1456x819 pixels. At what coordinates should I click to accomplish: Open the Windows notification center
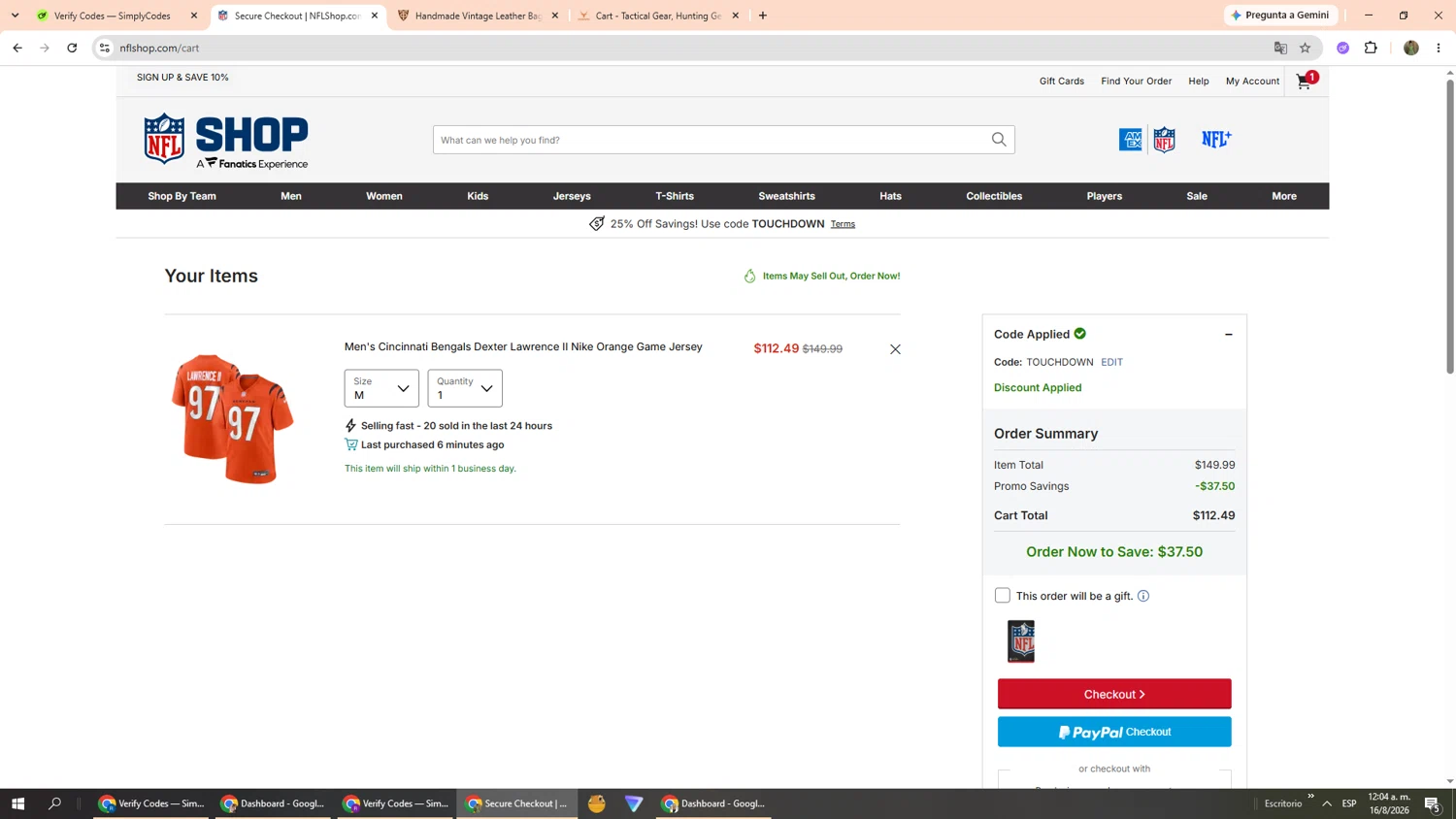point(1432,803)
